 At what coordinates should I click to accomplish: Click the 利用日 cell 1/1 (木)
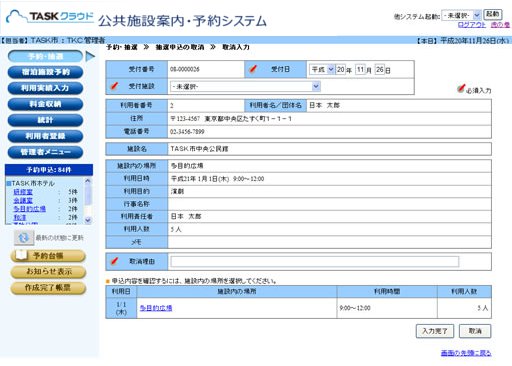tap(121, 308)
